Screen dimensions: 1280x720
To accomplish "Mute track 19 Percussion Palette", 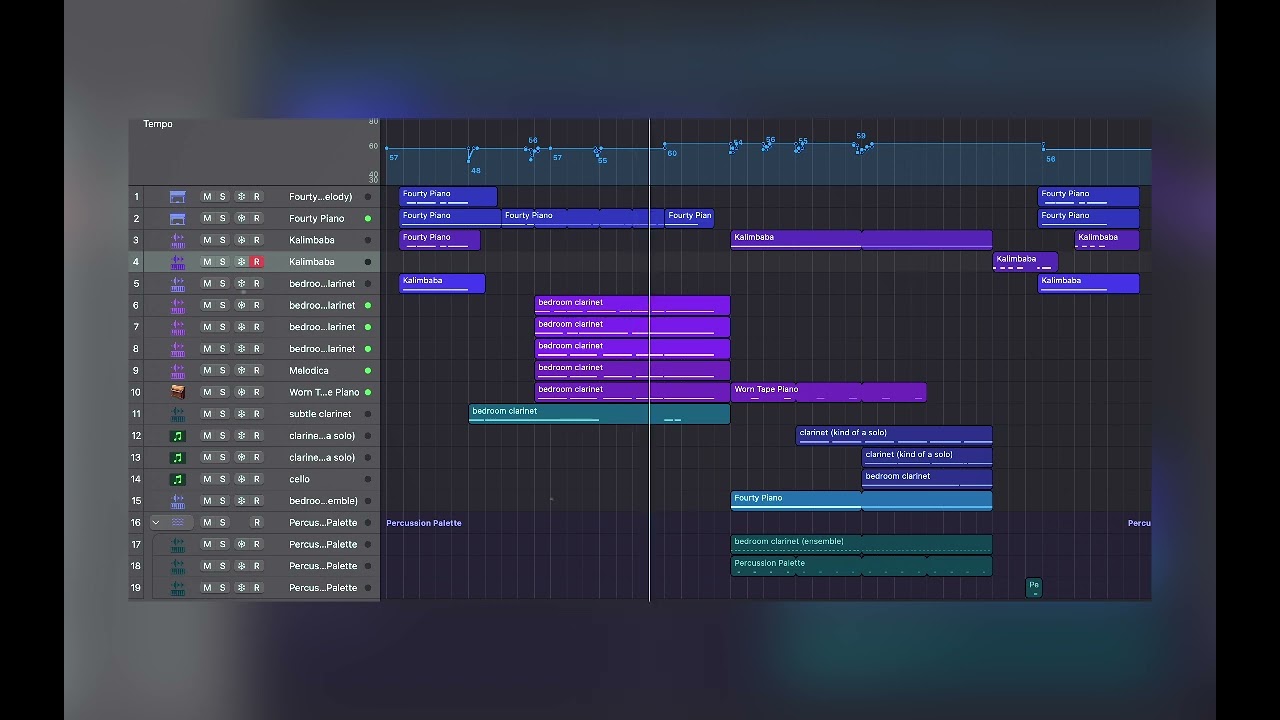I will pos(207,588).
